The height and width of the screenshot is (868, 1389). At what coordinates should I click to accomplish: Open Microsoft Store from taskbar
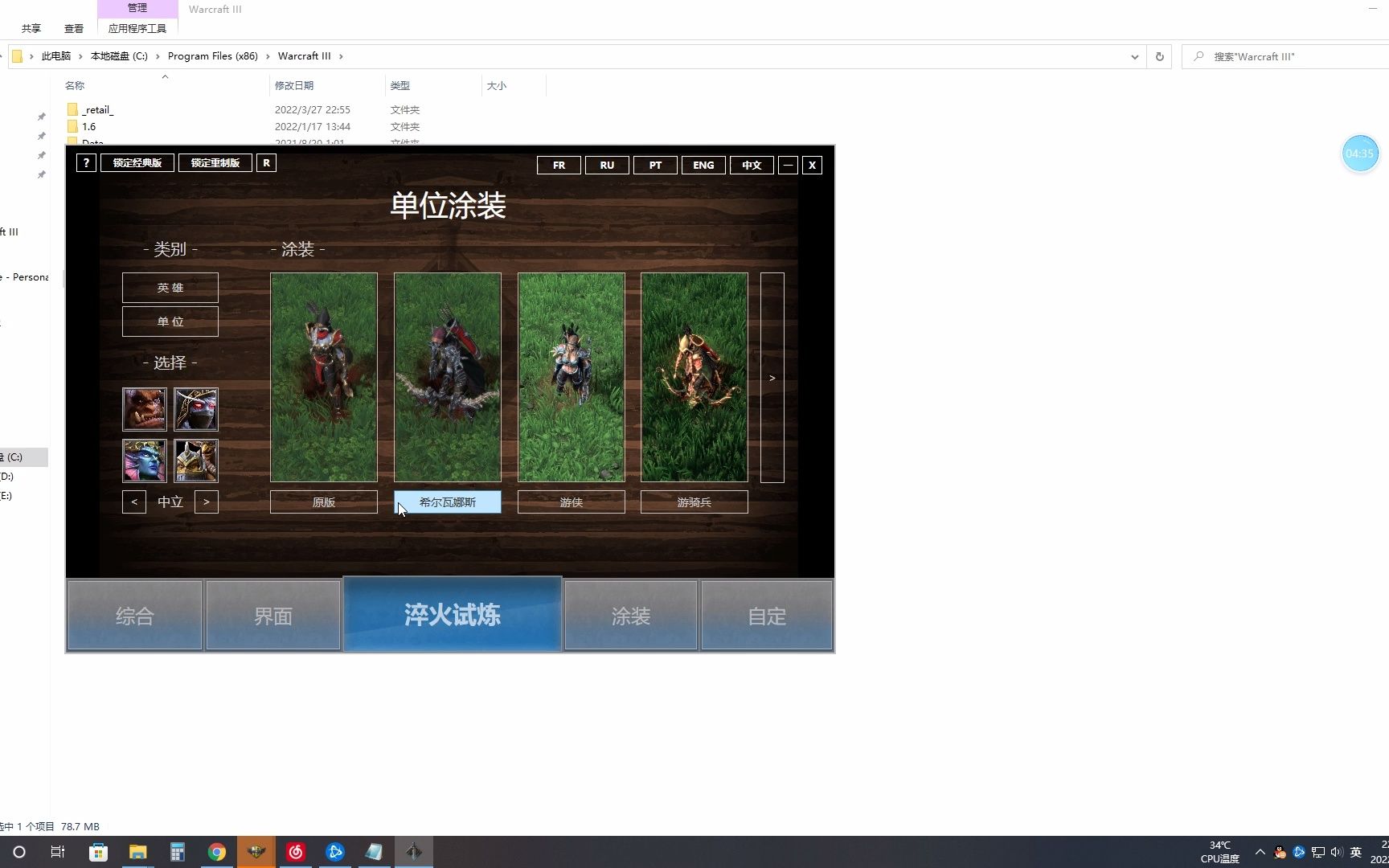[98, 852]
